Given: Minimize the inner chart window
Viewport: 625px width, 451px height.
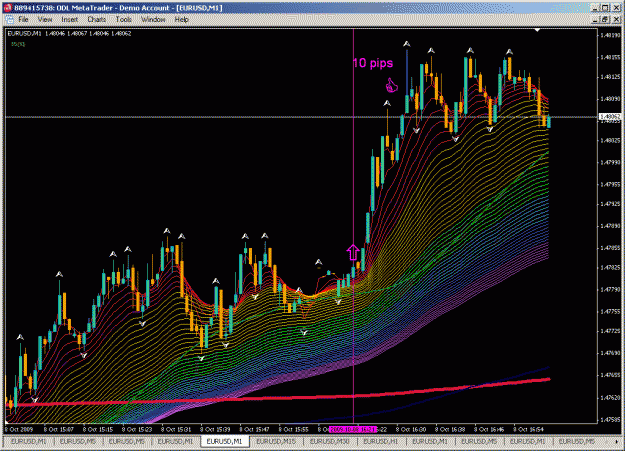Looking at the screenshot, I should 596,19.
